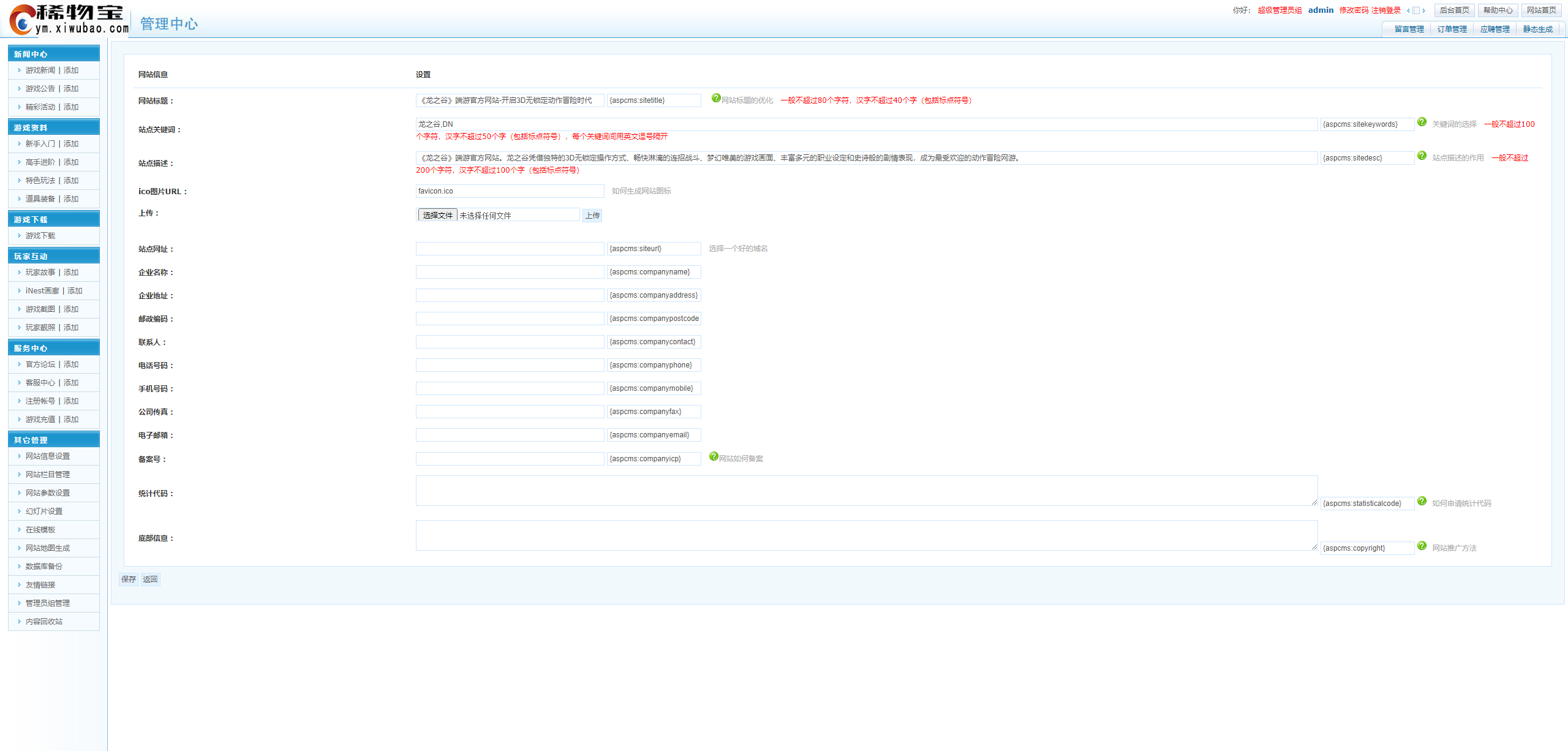Click the help icon beside 网站标题的优化
The width and height of the screenshot is (1568, 751).
pyautogui.click(x=716, y=98)
